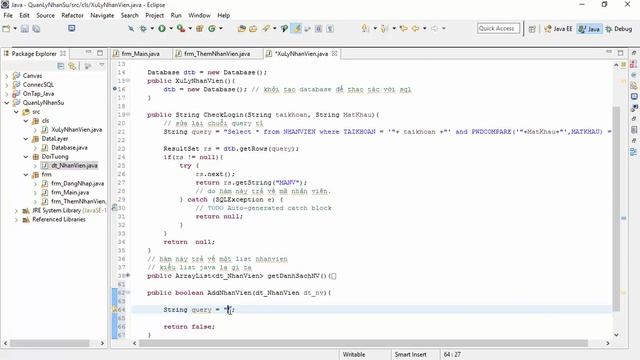
Task: Click the Save icon in toolbar
Action: click(25, 29)
